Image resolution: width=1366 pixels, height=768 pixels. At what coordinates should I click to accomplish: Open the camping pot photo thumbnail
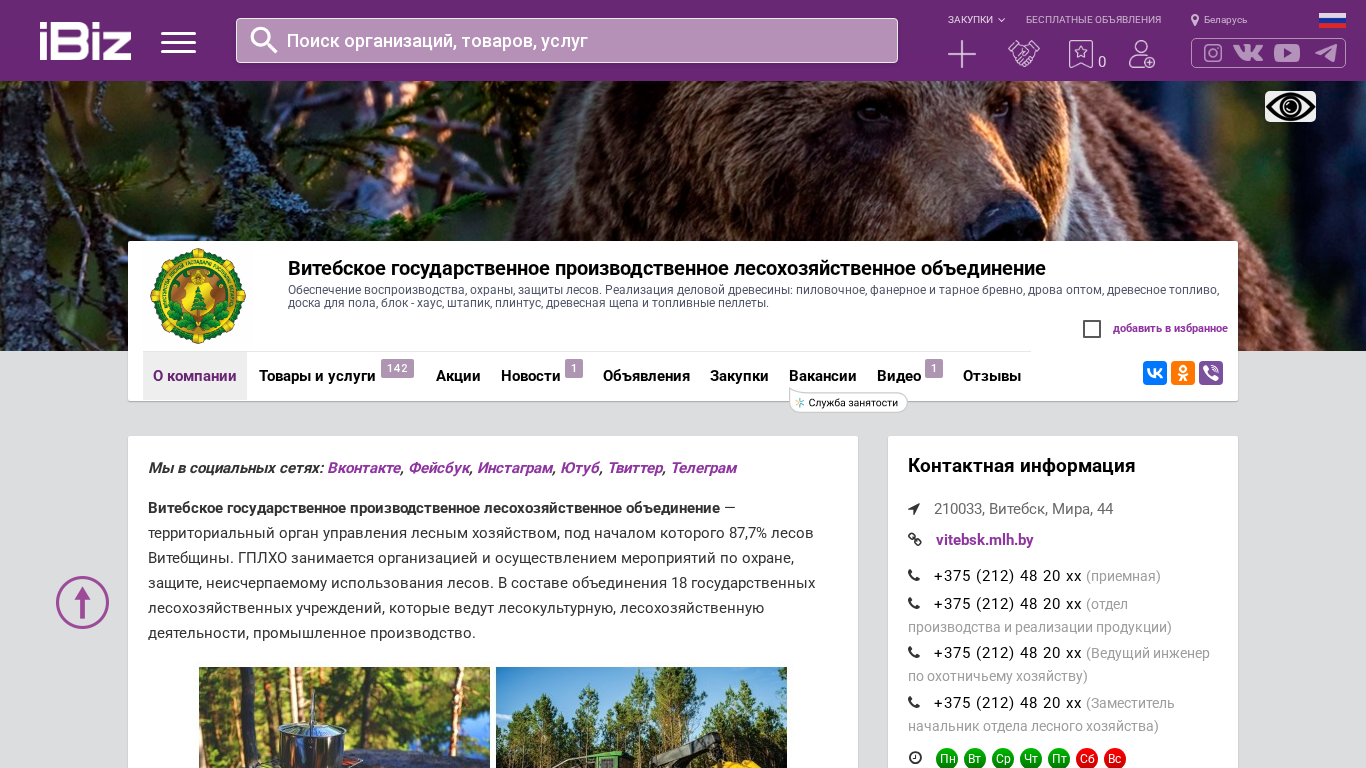click(344, 717)
